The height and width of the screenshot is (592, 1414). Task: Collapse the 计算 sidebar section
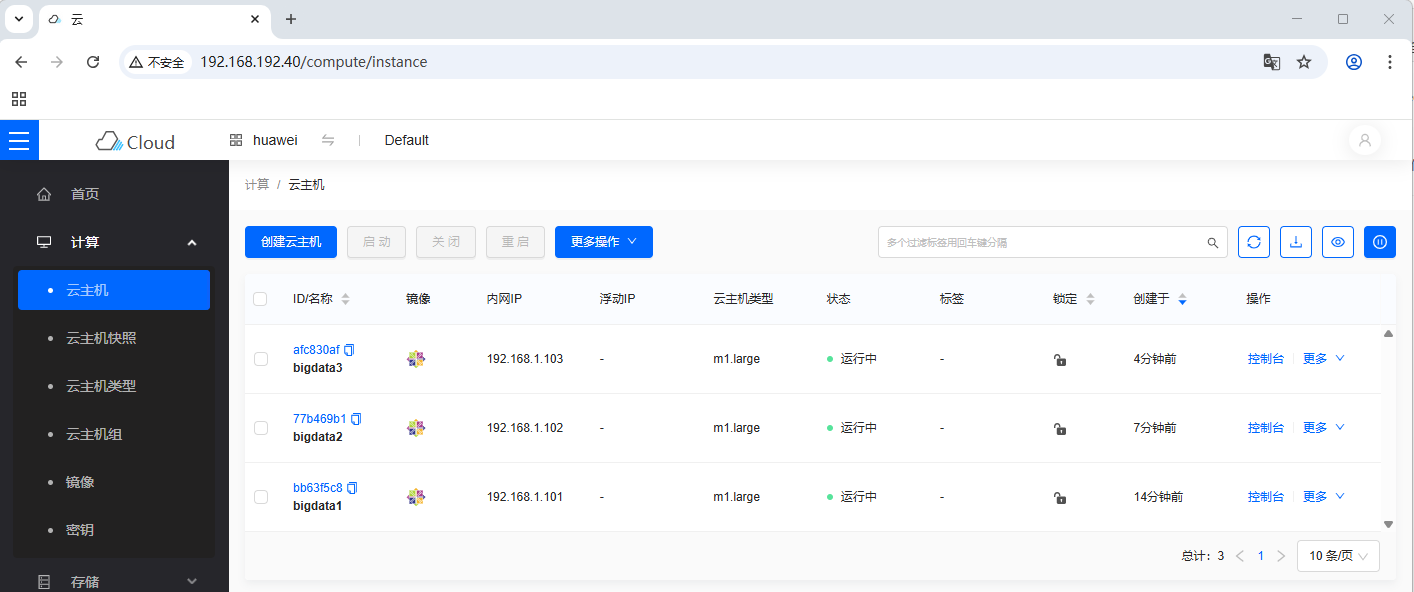tap(192, 242)
